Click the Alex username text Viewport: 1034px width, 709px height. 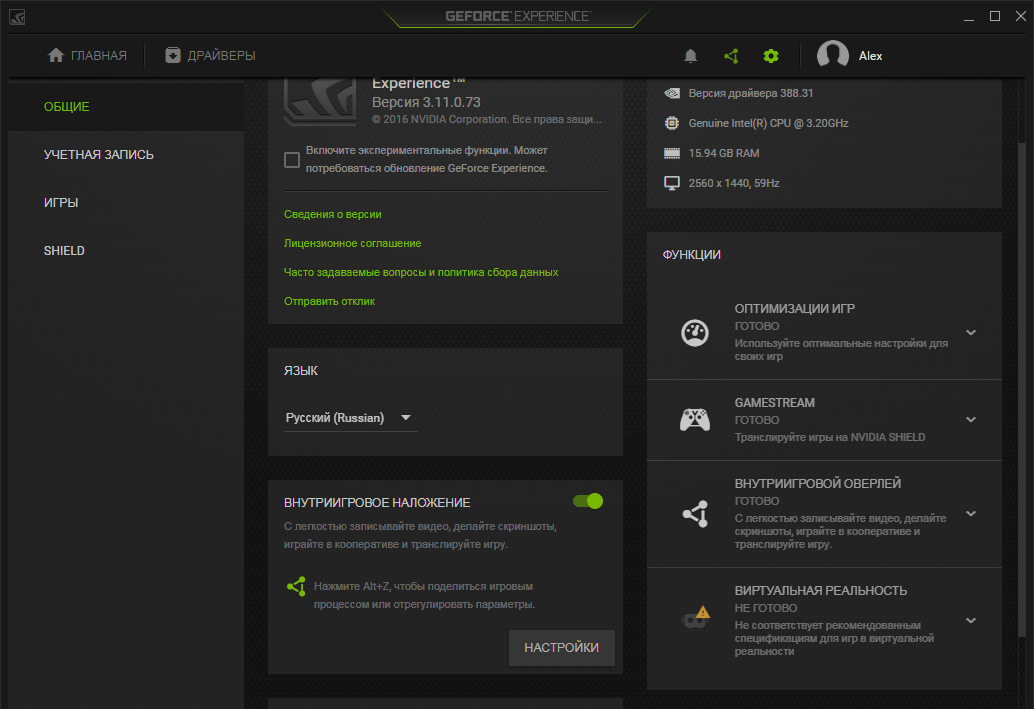coord(870,56)
